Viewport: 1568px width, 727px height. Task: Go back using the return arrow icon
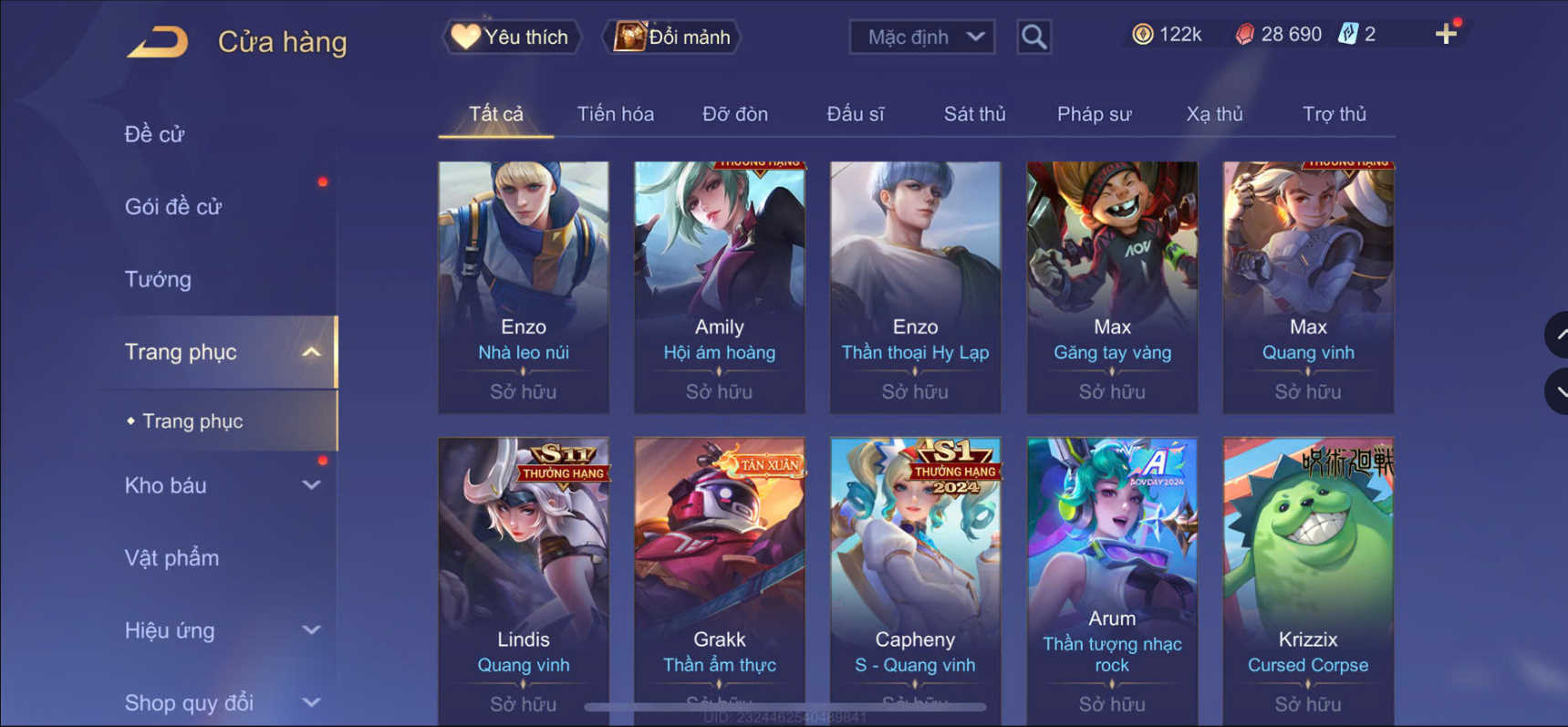[157, 42]
